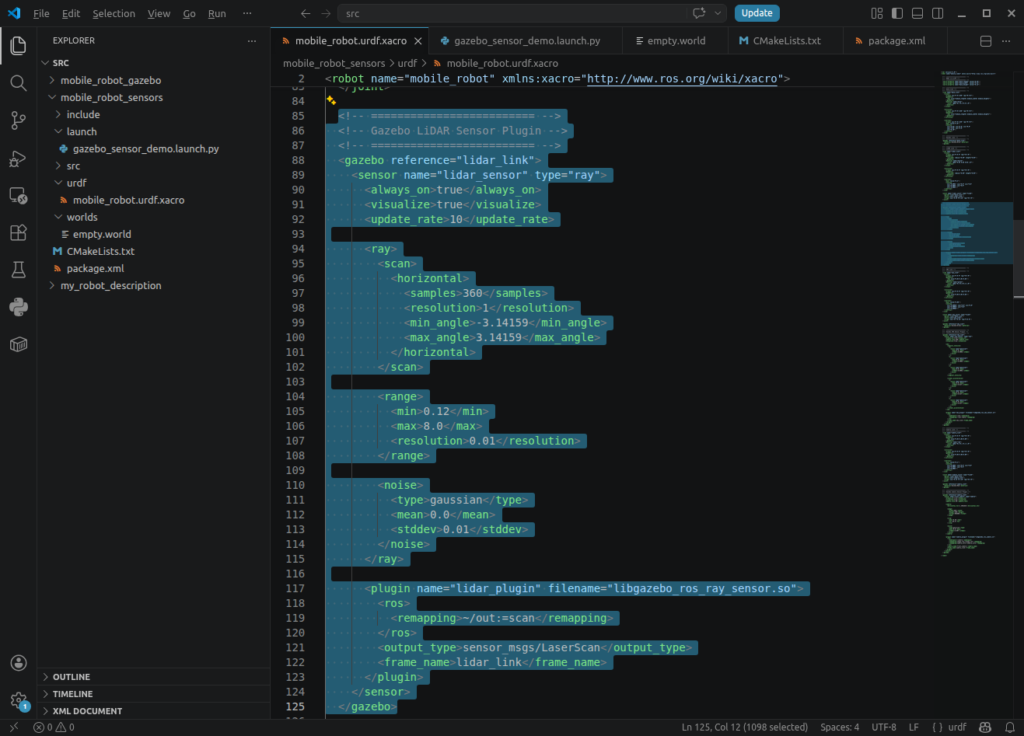Open the Selection menu
The width and height of the screenshot is (1024, 736).
coord(114,13)
